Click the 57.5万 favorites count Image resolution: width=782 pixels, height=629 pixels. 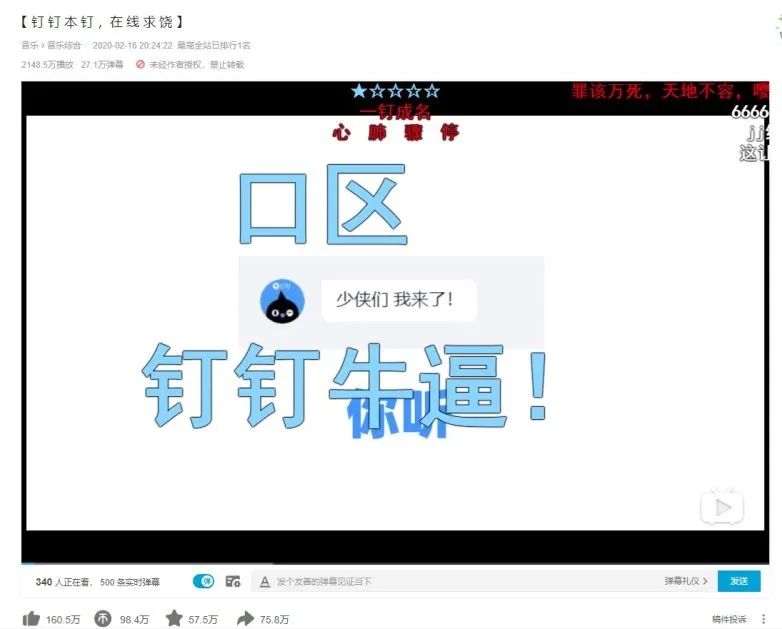(x=203, y=620)
